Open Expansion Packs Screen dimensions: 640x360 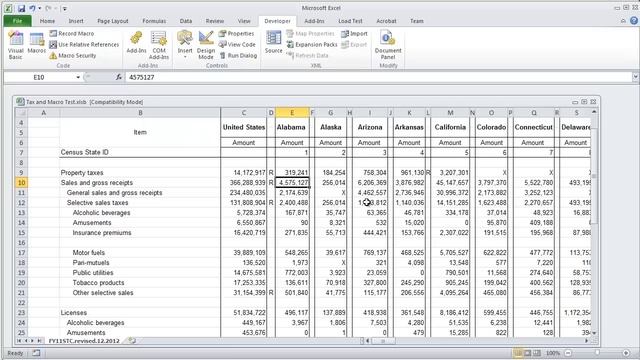(x=312, y=44)
